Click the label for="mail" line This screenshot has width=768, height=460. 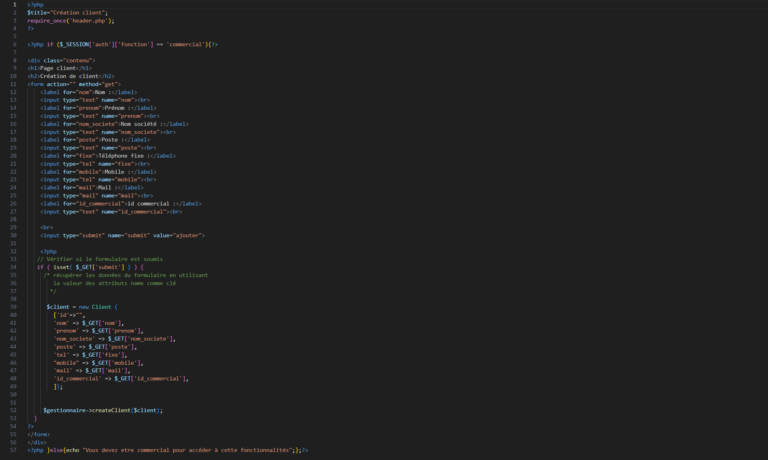tap(92, 188)
